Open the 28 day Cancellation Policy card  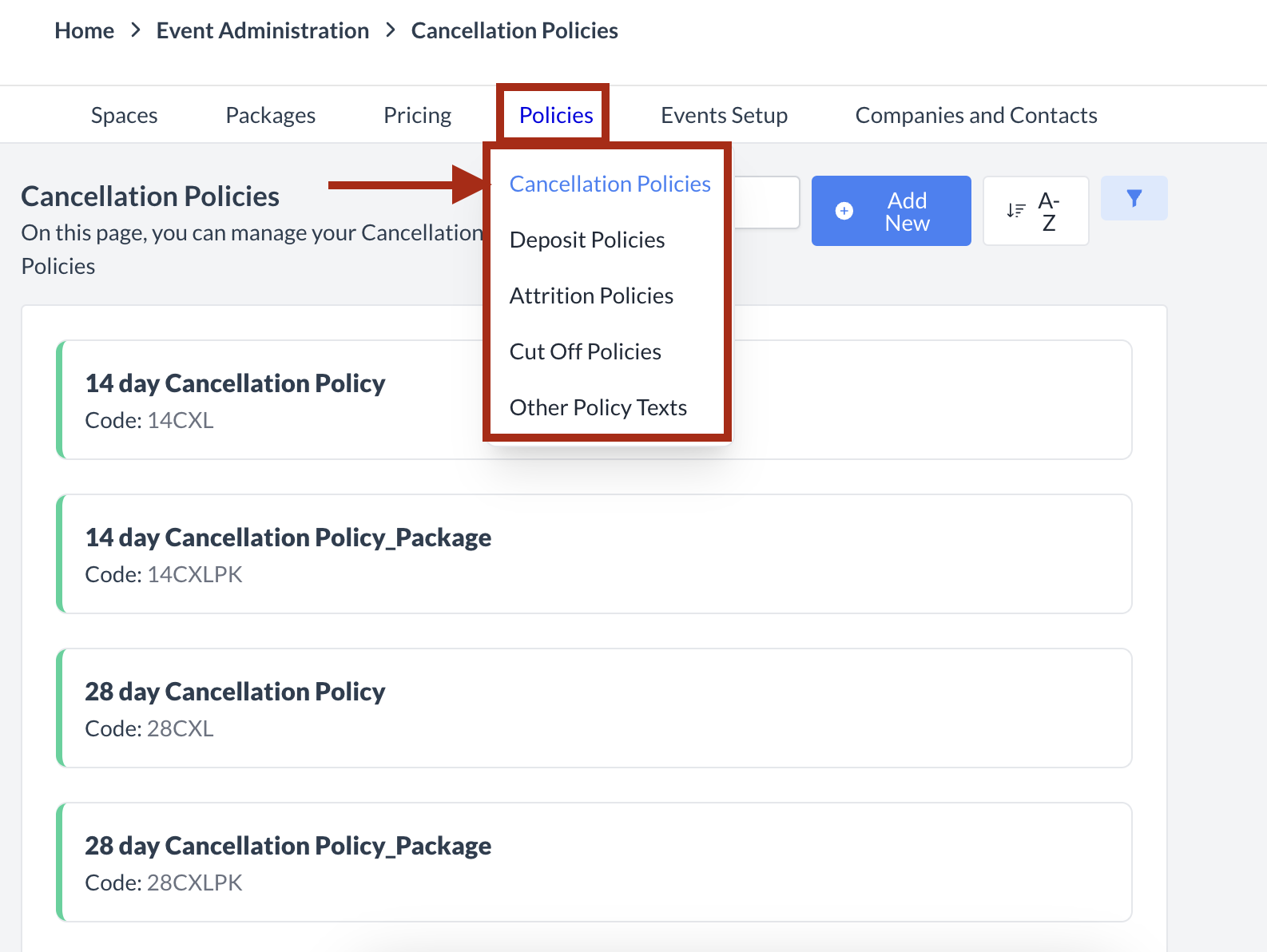[595, 708]
